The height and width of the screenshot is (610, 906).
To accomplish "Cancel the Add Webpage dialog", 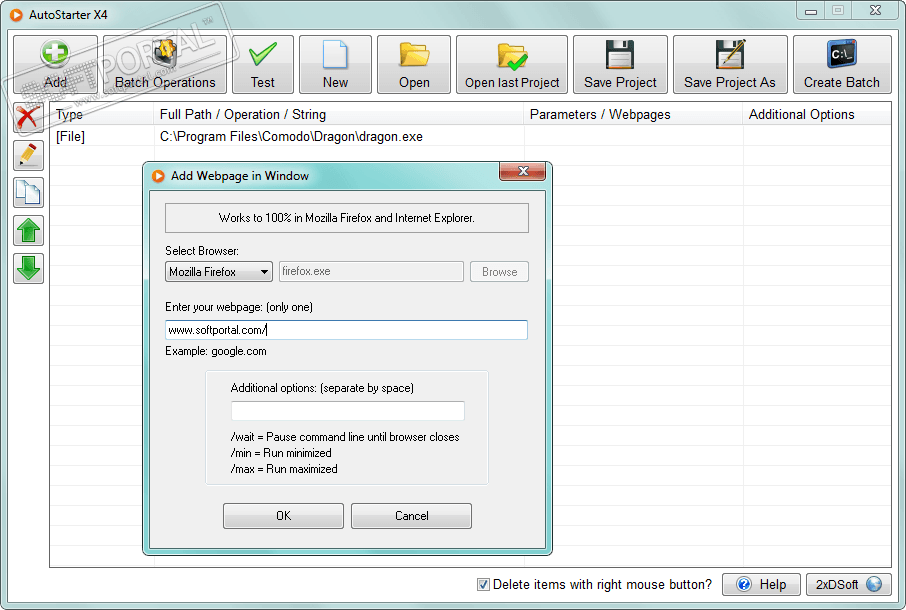I will (411, 516).
